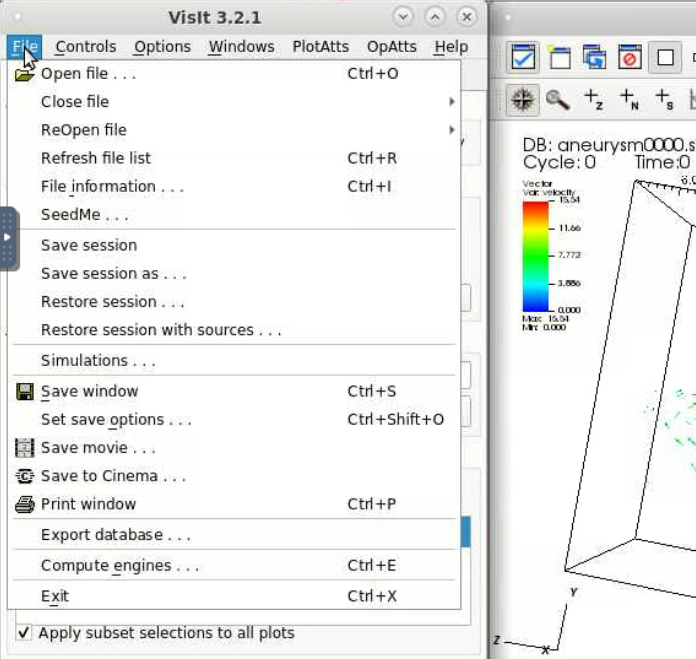Click the velocity color legend bar in viewer
Screen dimensions: 696x659
(535, 256)
